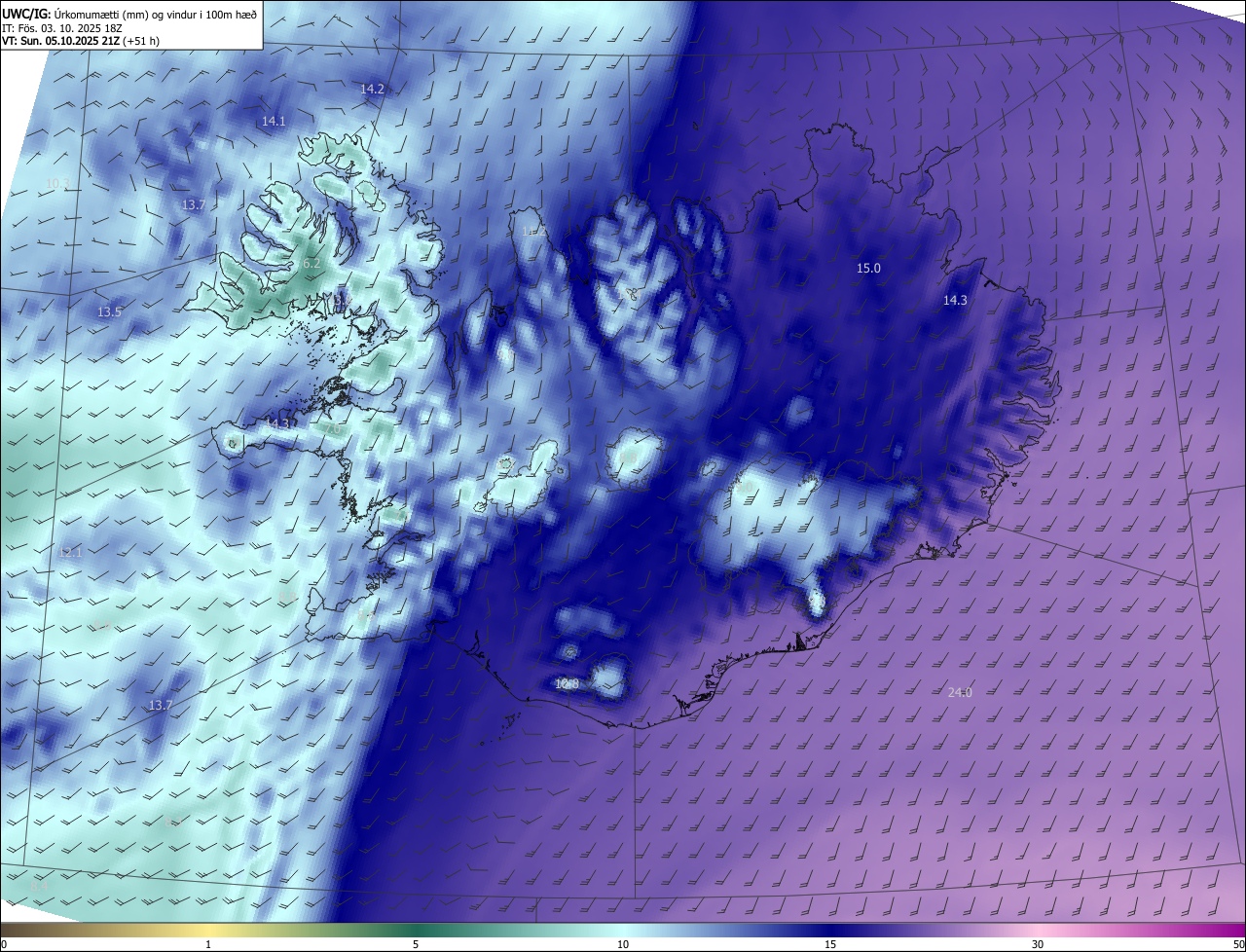Screen dimensions: 1246x952
Task: Pick the 6.2 value in the Westfjords
Action: coord(311,264)
